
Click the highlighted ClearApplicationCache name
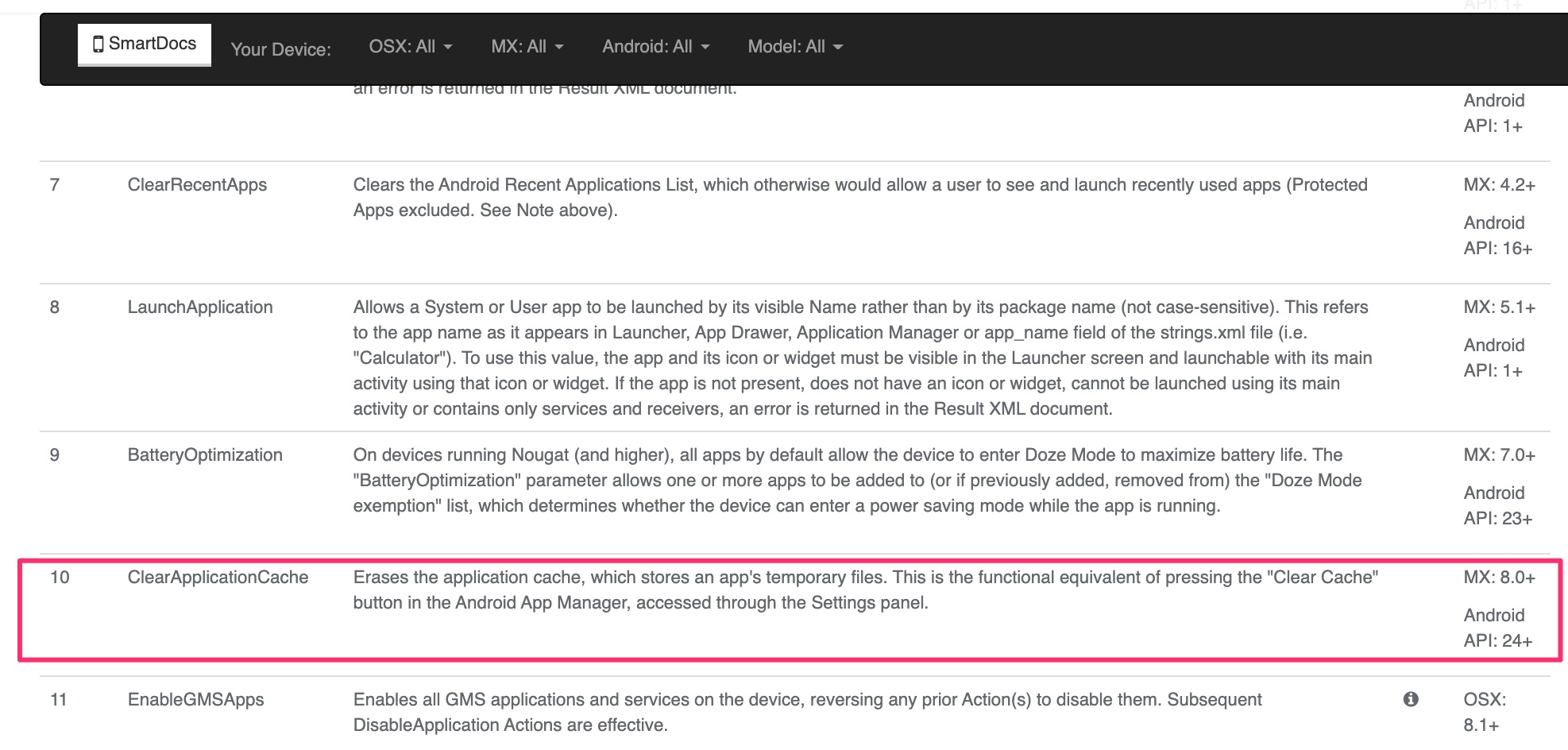click(218, 578)
